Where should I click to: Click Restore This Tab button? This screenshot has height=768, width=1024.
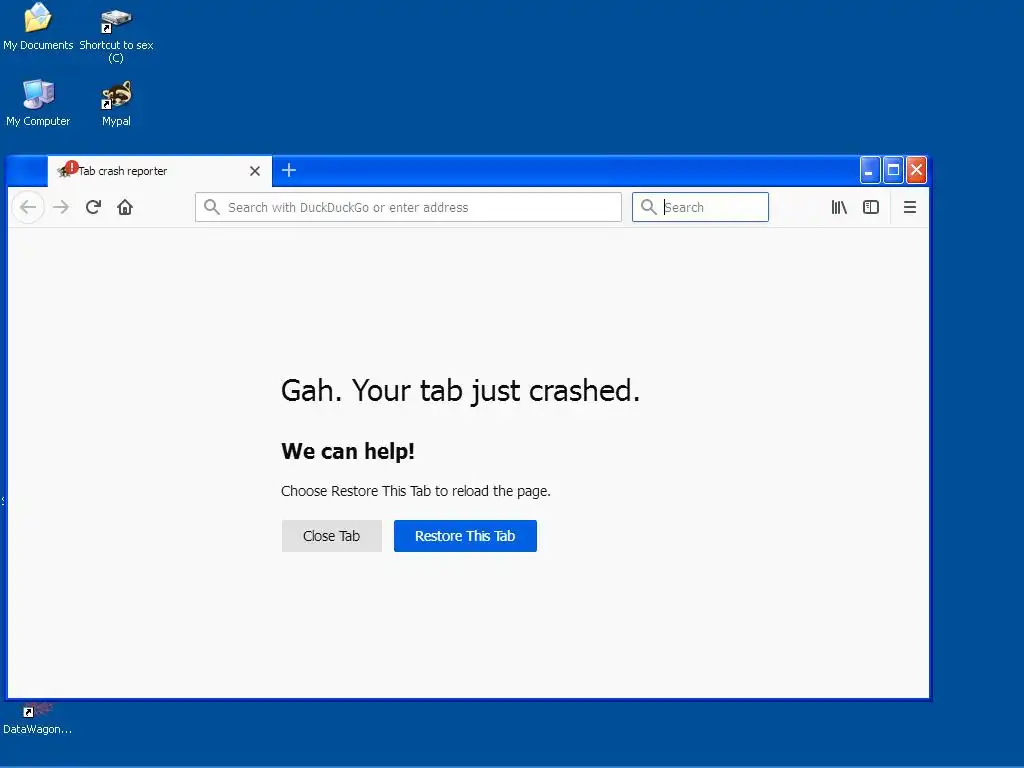(465, 536)
